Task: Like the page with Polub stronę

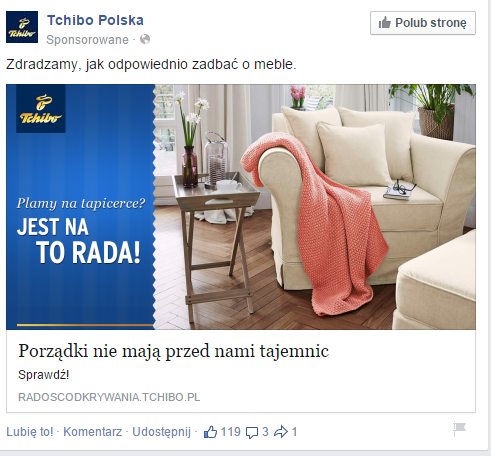Action: pyautogui.click(x=423, y=23)
